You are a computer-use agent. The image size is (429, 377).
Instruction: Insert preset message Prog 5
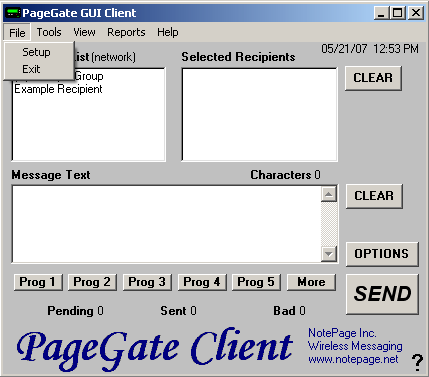point(256,282)
